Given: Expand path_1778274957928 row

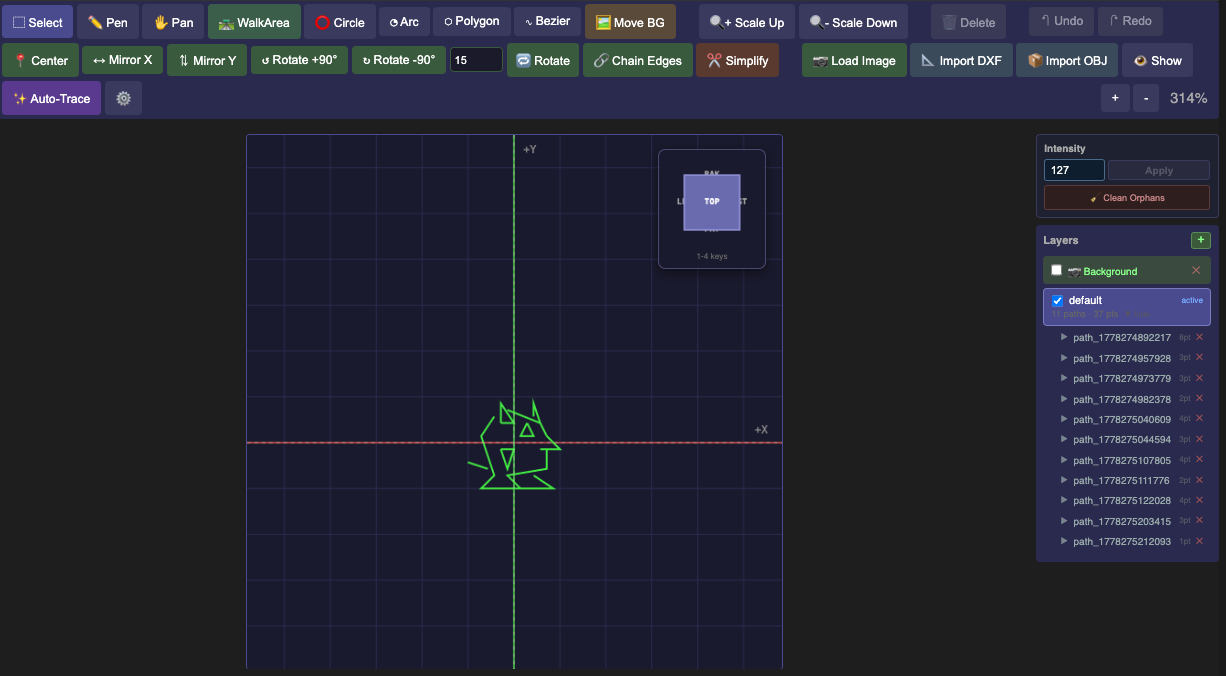Looking at the screenshot, I should coord(1064,358).
